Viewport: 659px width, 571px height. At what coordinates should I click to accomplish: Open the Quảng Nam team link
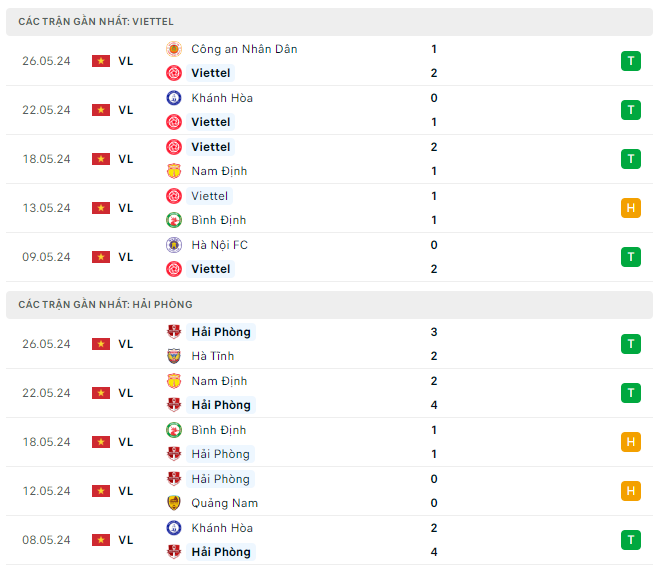pyautogui.click(x=224, y=503)
